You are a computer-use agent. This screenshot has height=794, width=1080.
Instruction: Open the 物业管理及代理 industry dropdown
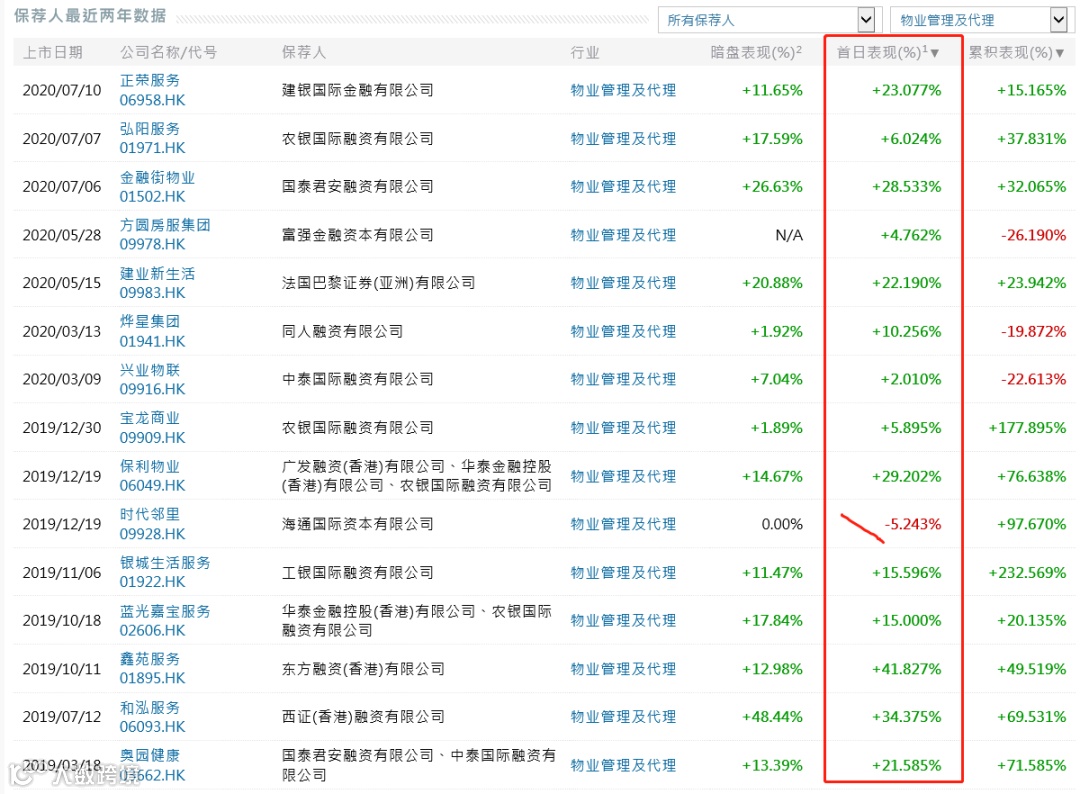[982, 20]
